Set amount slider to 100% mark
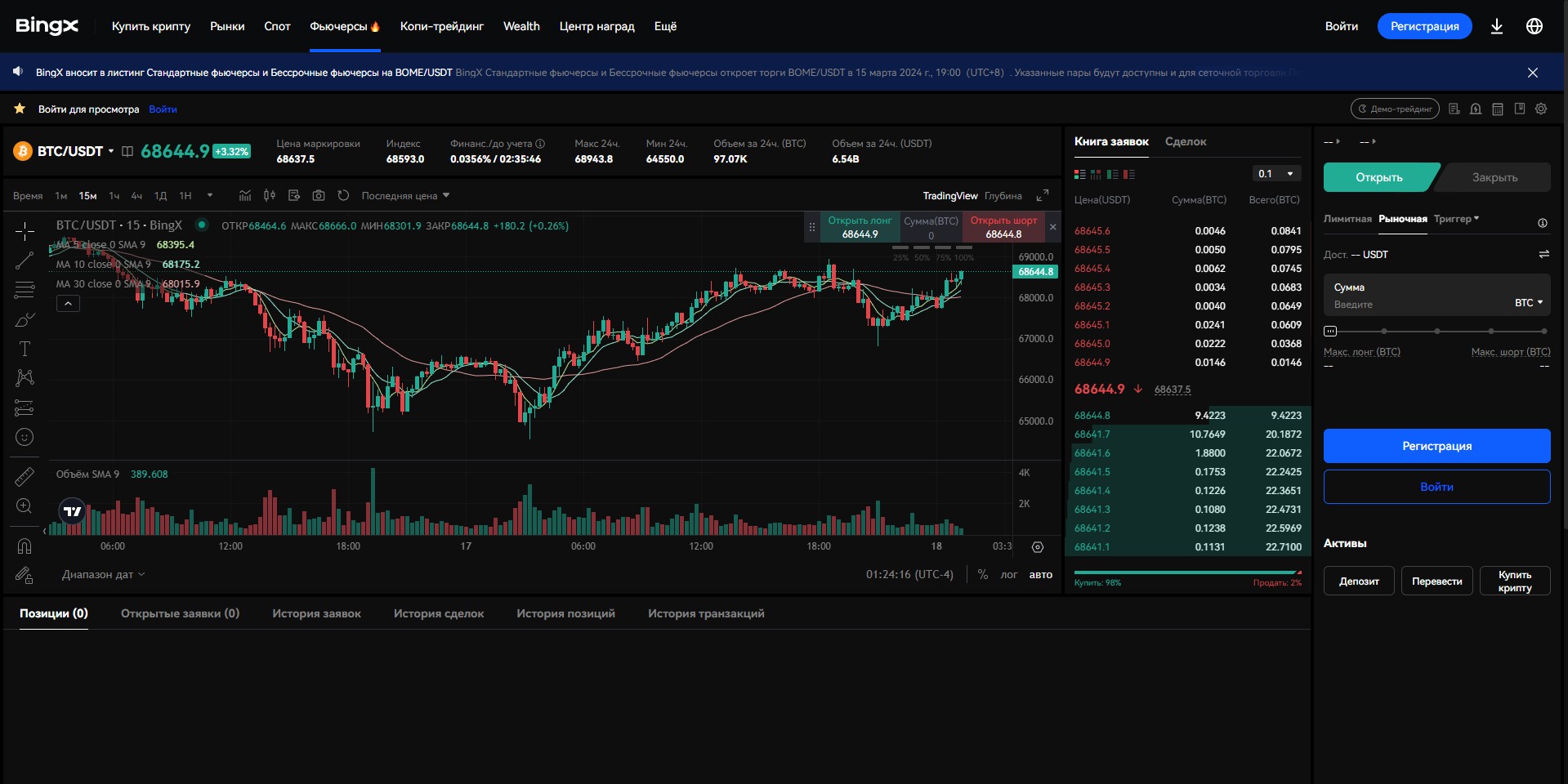 click(x=1543, y=332)
